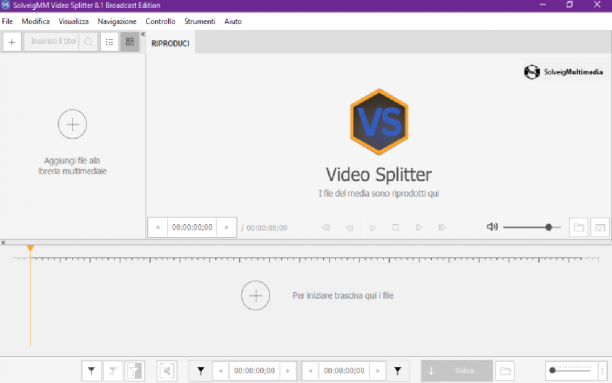The image size is (612, 383).
Task: Open the Visualizza menu
Action: pos(73,21)
